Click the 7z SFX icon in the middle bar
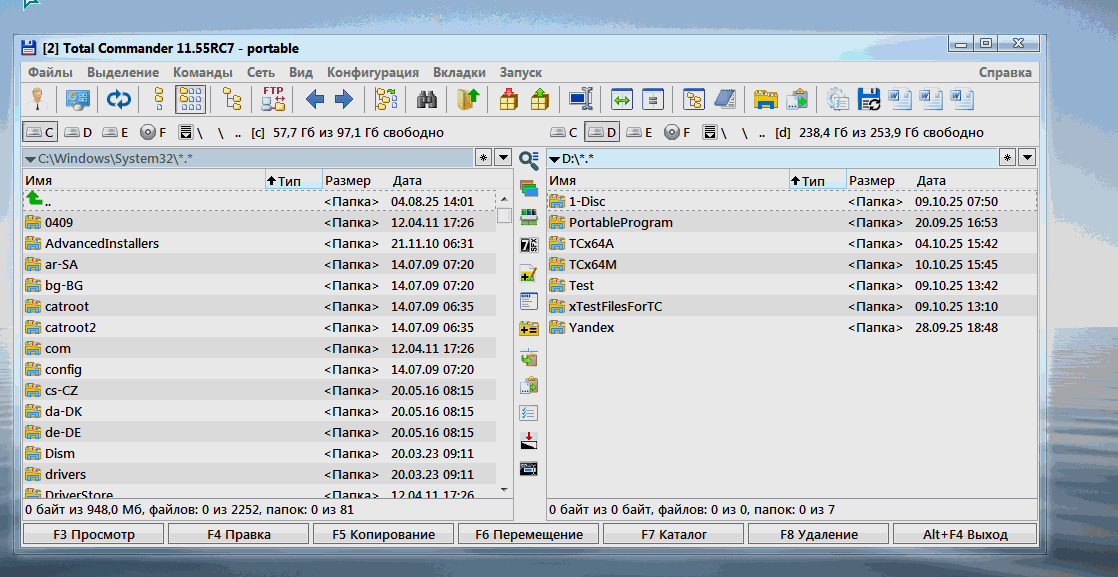The image size is (1118, 577). coord(528,245)
